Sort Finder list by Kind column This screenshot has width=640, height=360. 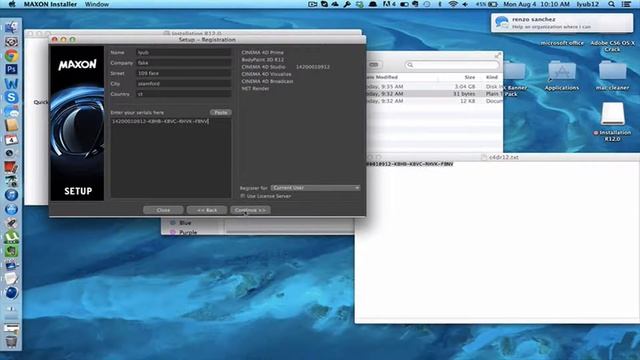click(x=492, y=77)
